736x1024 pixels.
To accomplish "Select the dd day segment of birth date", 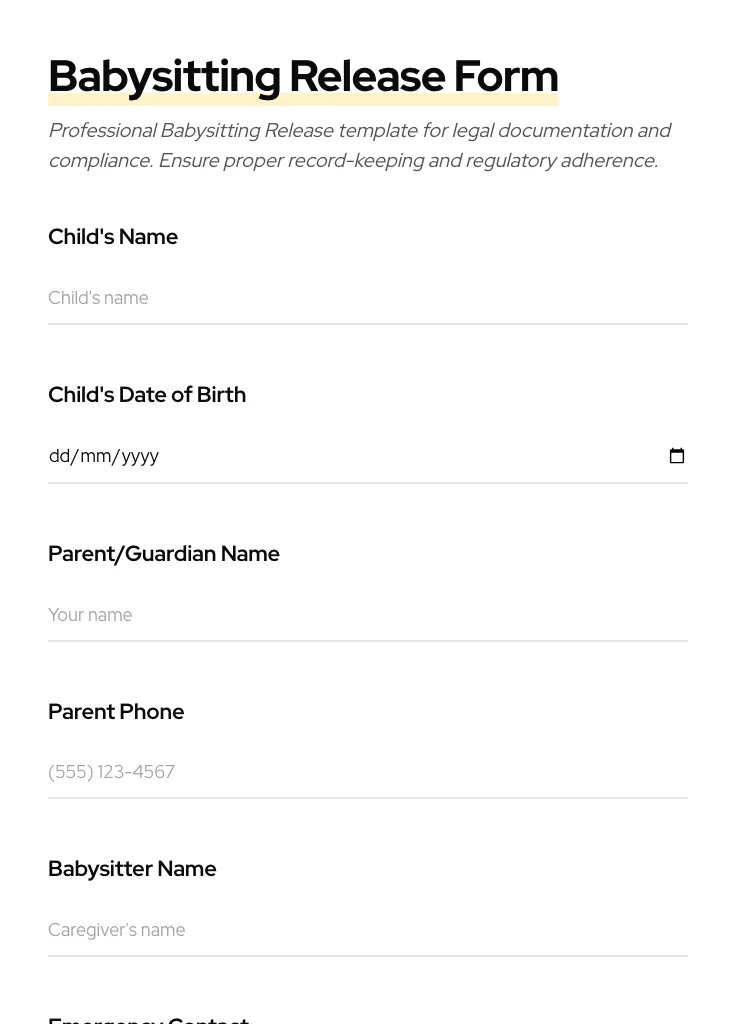I will tap(59, 456).
